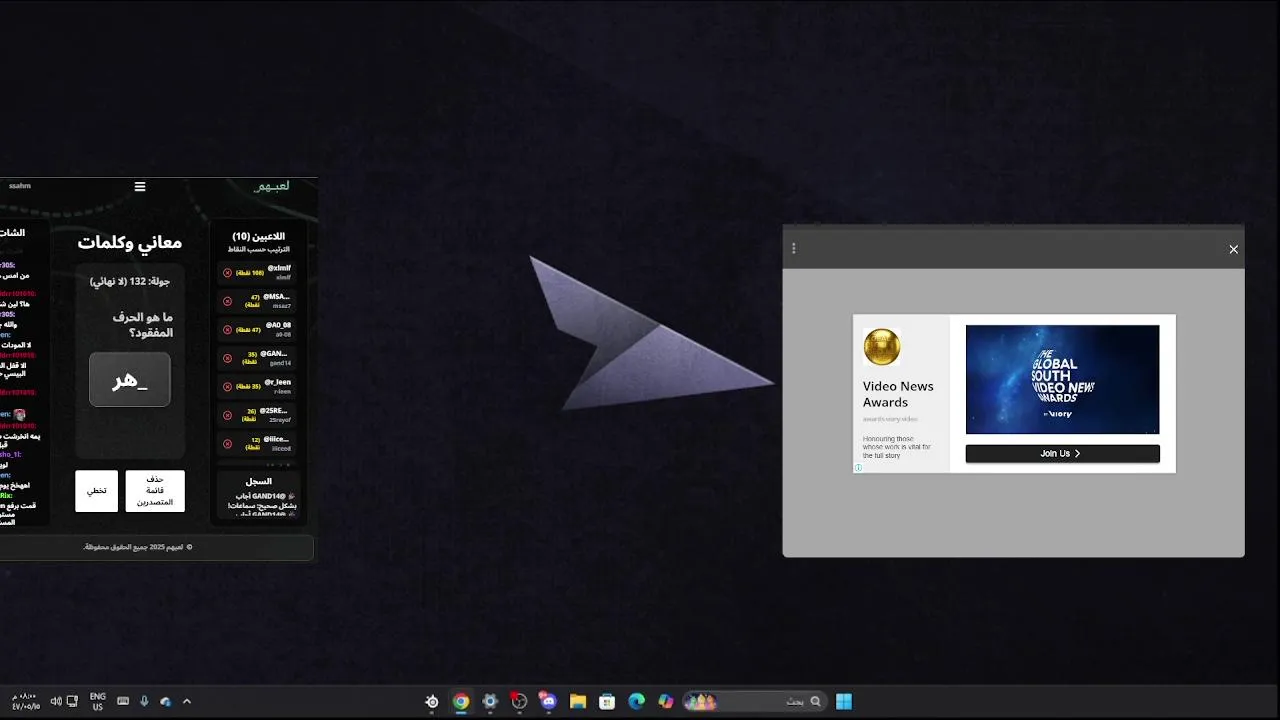Click the اللاعبين (10) players heading
Image resolution: width=1280 pixels, height=720 pixels.
click(258, 237)
